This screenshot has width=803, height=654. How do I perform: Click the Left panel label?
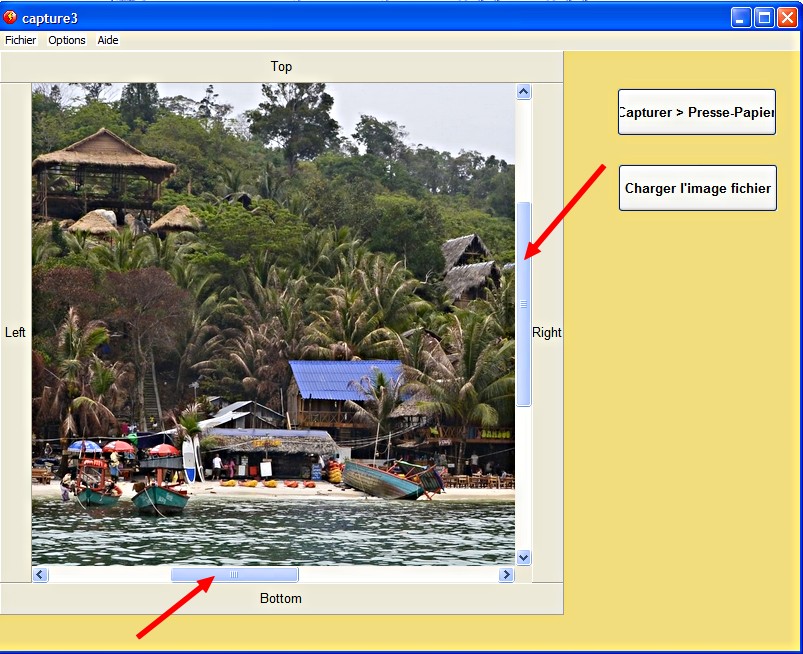click(15, 332)
